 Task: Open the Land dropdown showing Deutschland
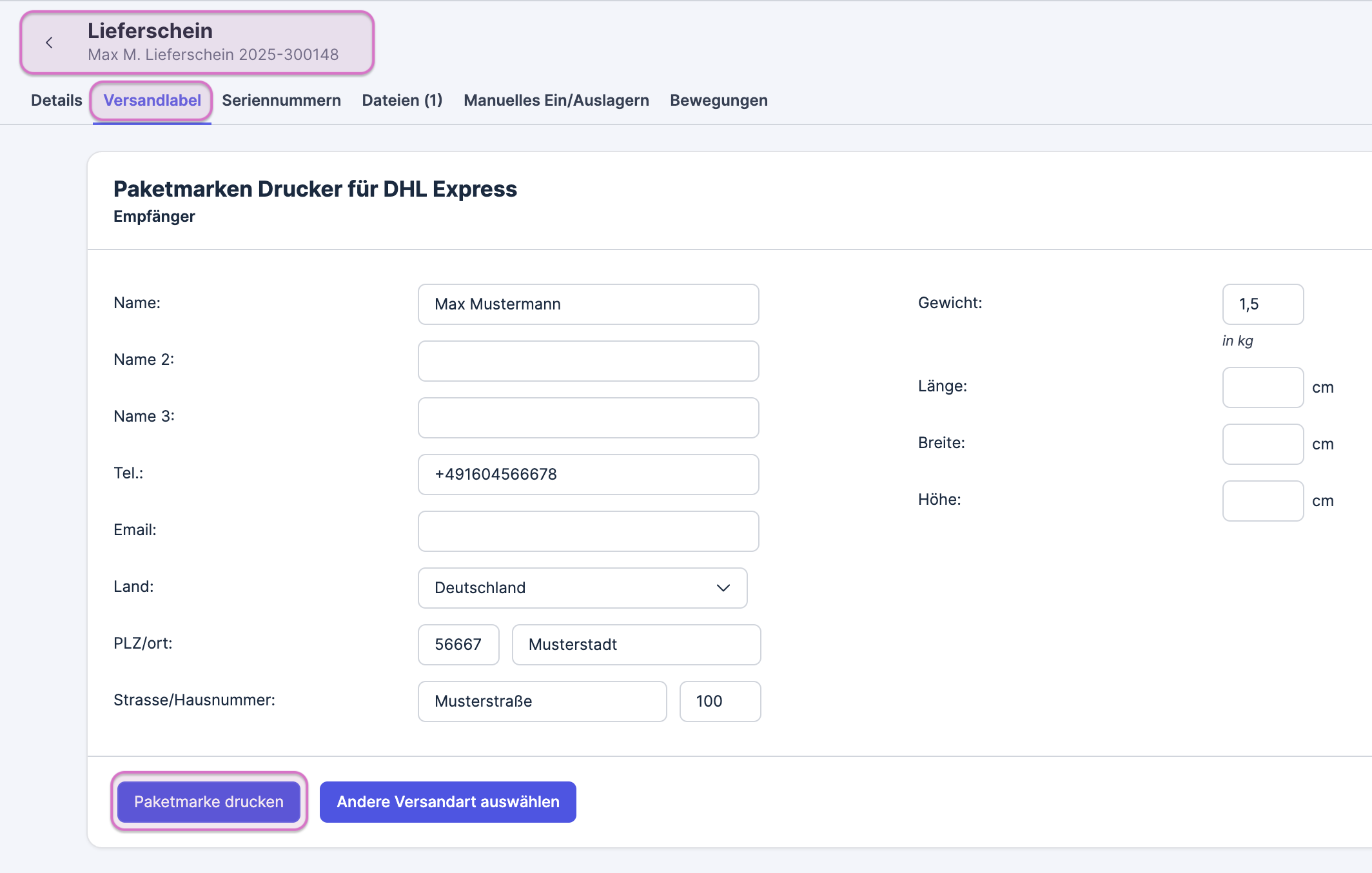[582, 587]
